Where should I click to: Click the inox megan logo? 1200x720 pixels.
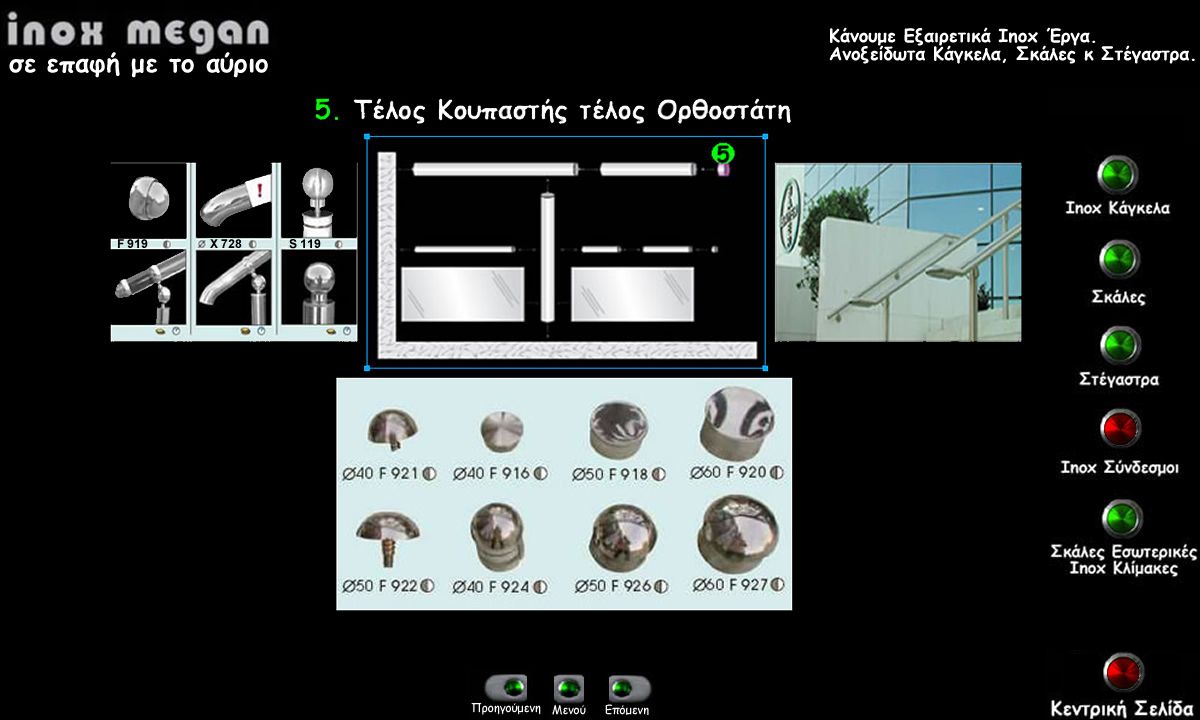point(138,32)
